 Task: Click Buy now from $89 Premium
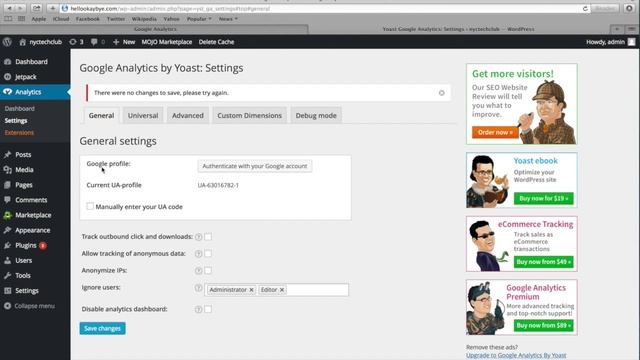click(x=544, y=325)
